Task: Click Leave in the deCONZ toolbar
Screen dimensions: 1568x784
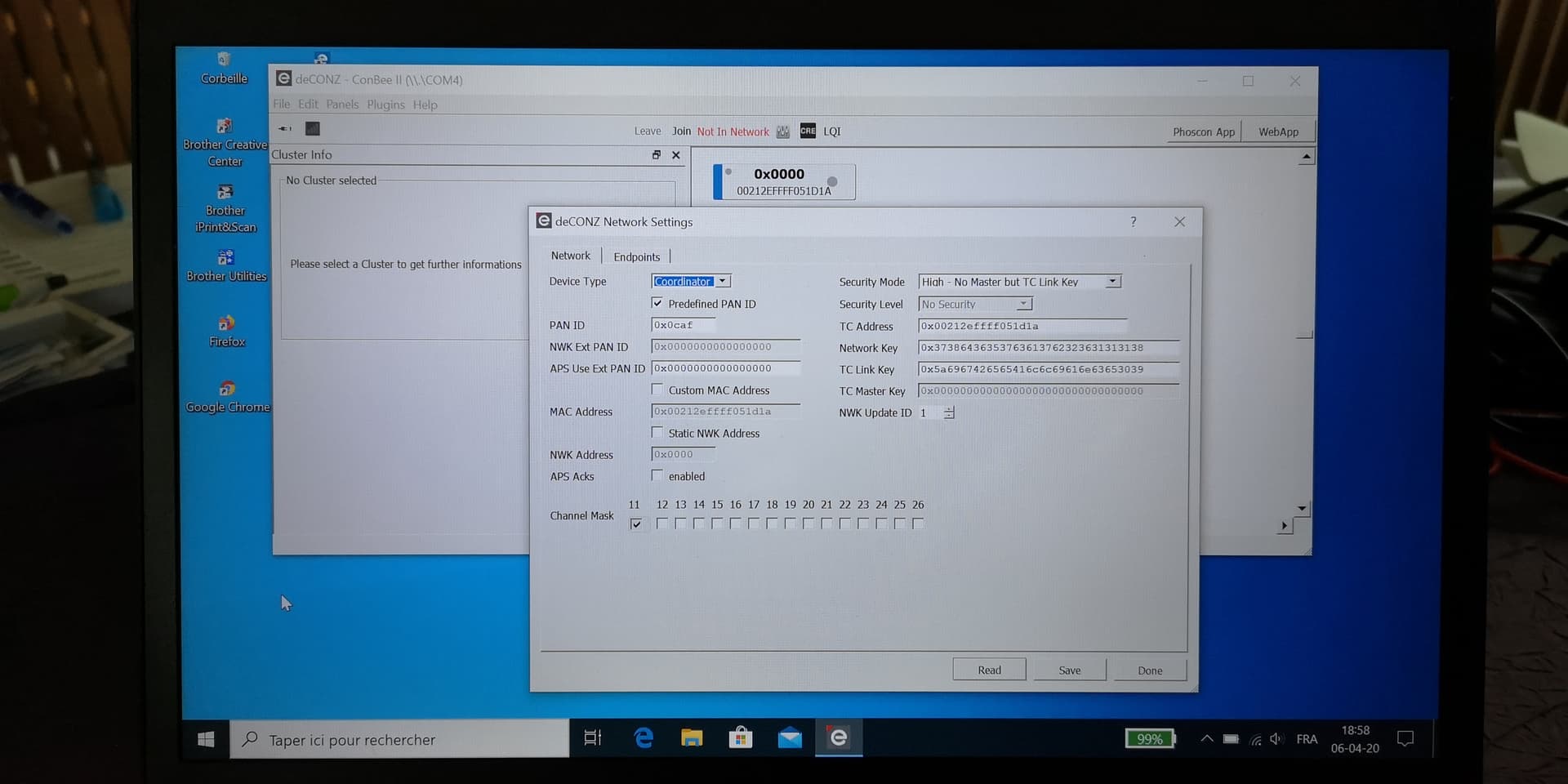Action: tap(648, 131)
